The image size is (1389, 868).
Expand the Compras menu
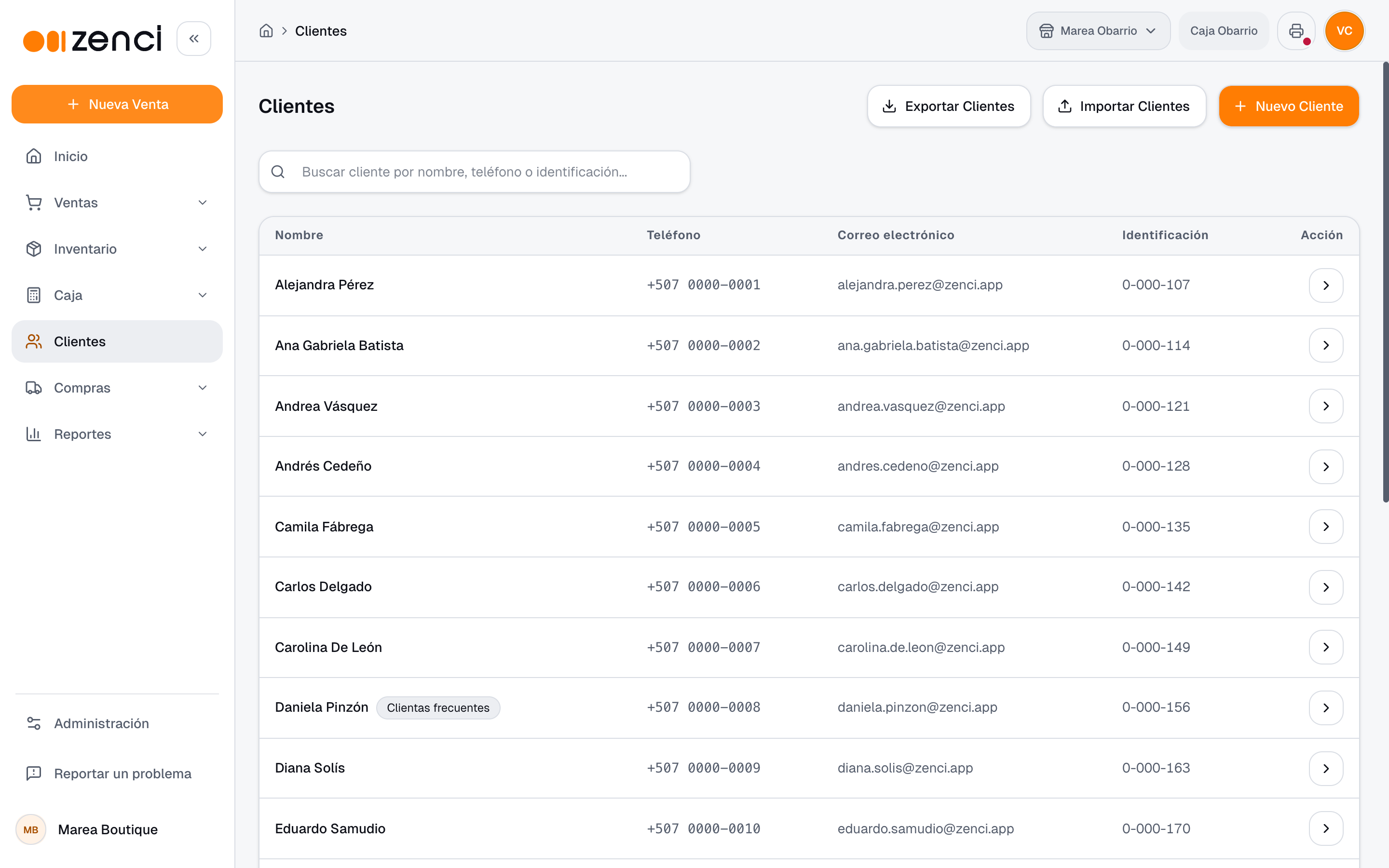coord(117,388)
